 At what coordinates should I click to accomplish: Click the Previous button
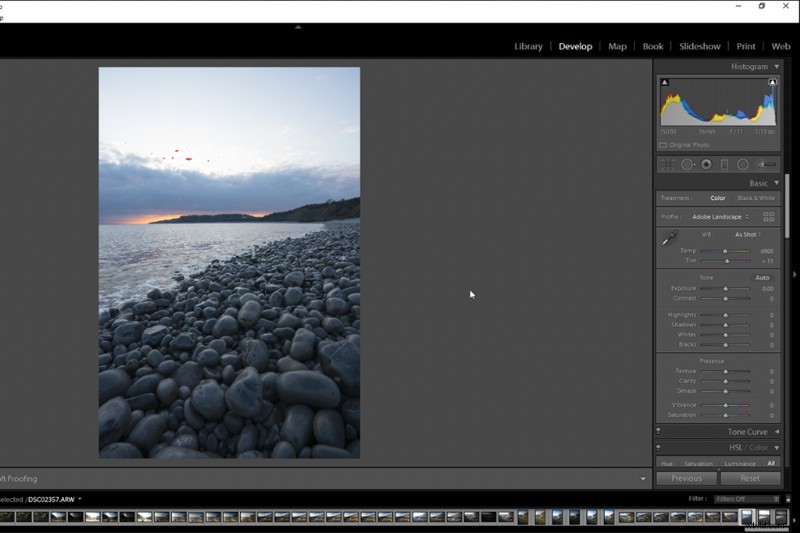687,478
